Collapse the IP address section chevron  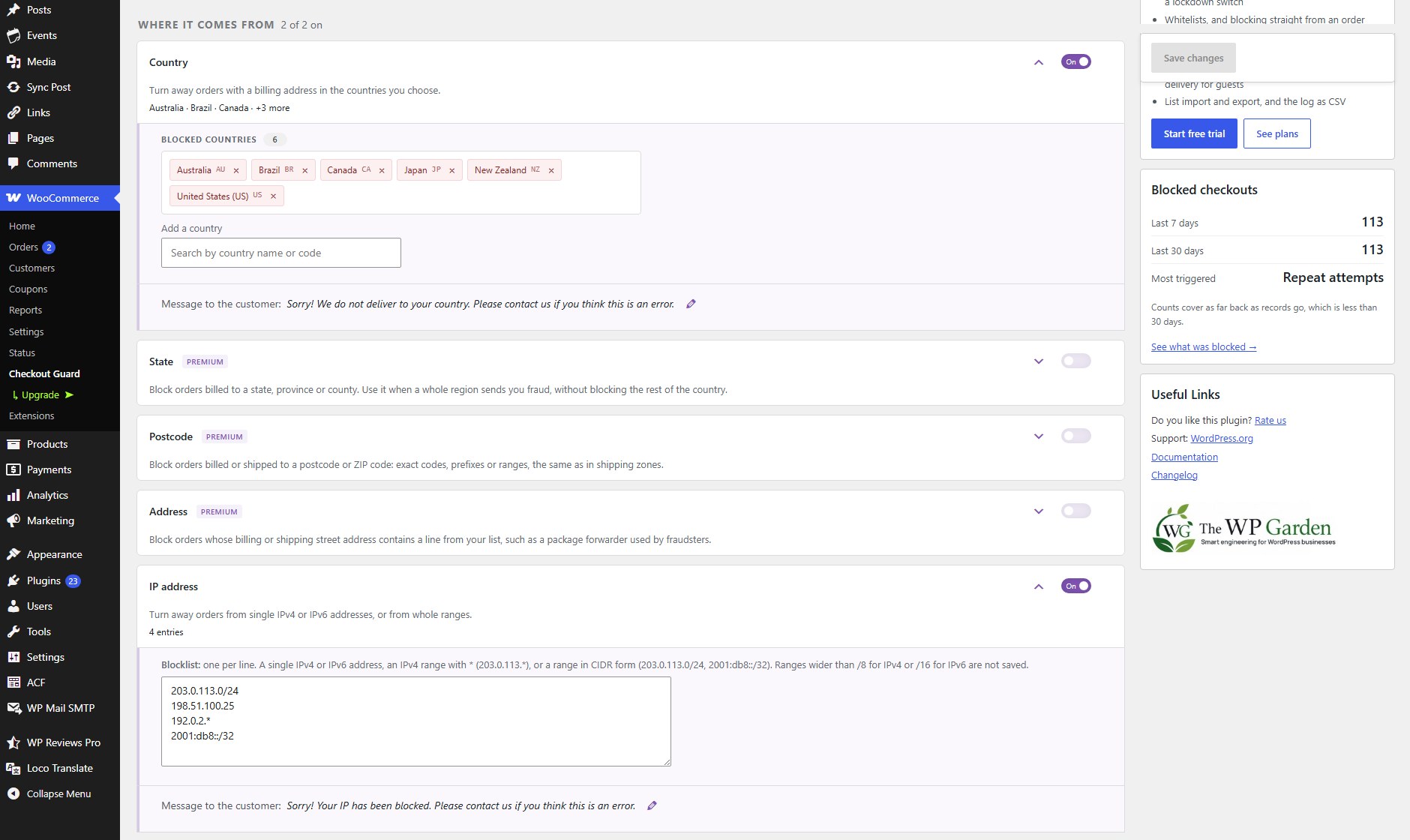point(1039,586)
